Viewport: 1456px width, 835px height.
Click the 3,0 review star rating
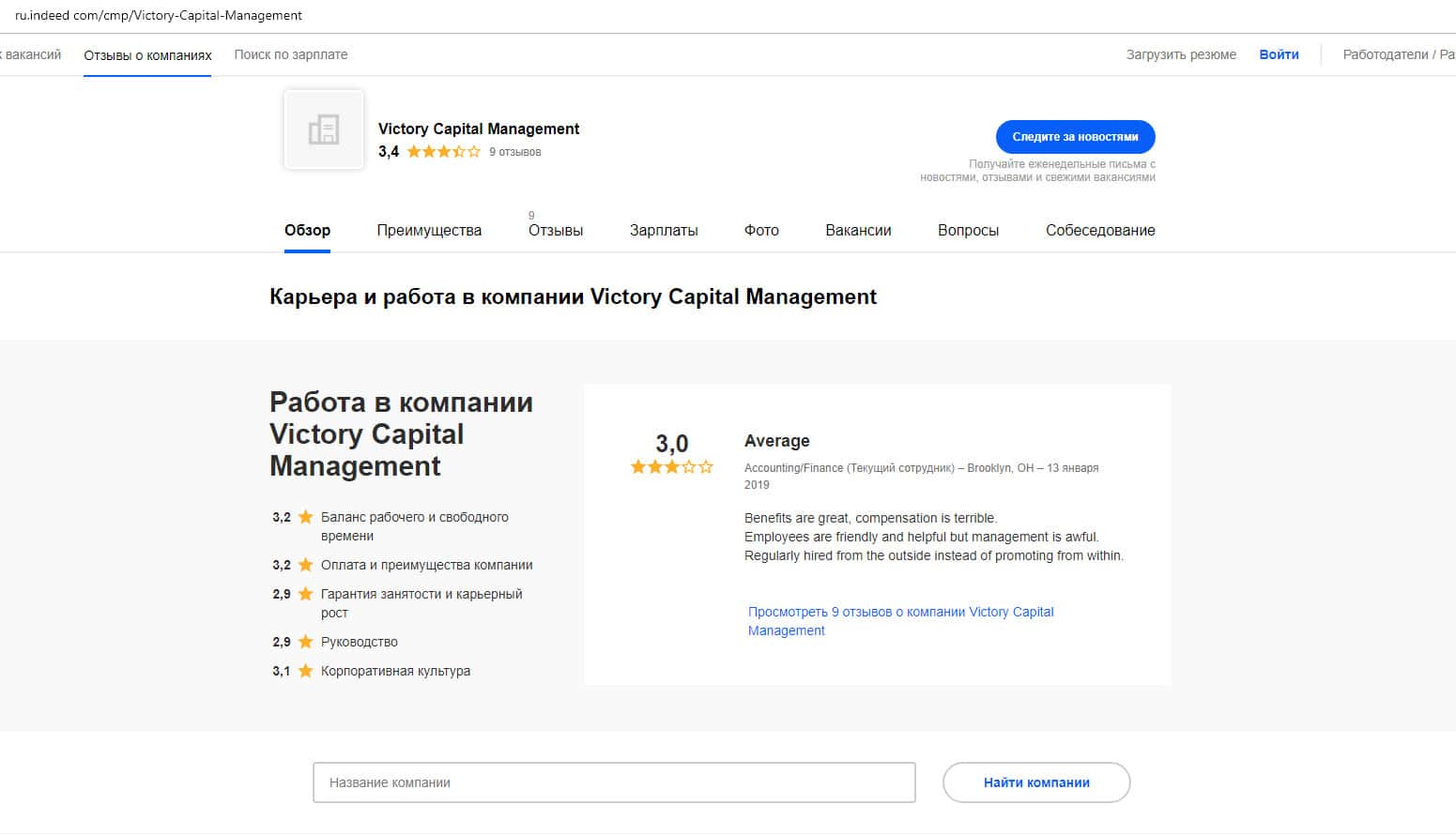pyautogui.click(x=671, y=467)
